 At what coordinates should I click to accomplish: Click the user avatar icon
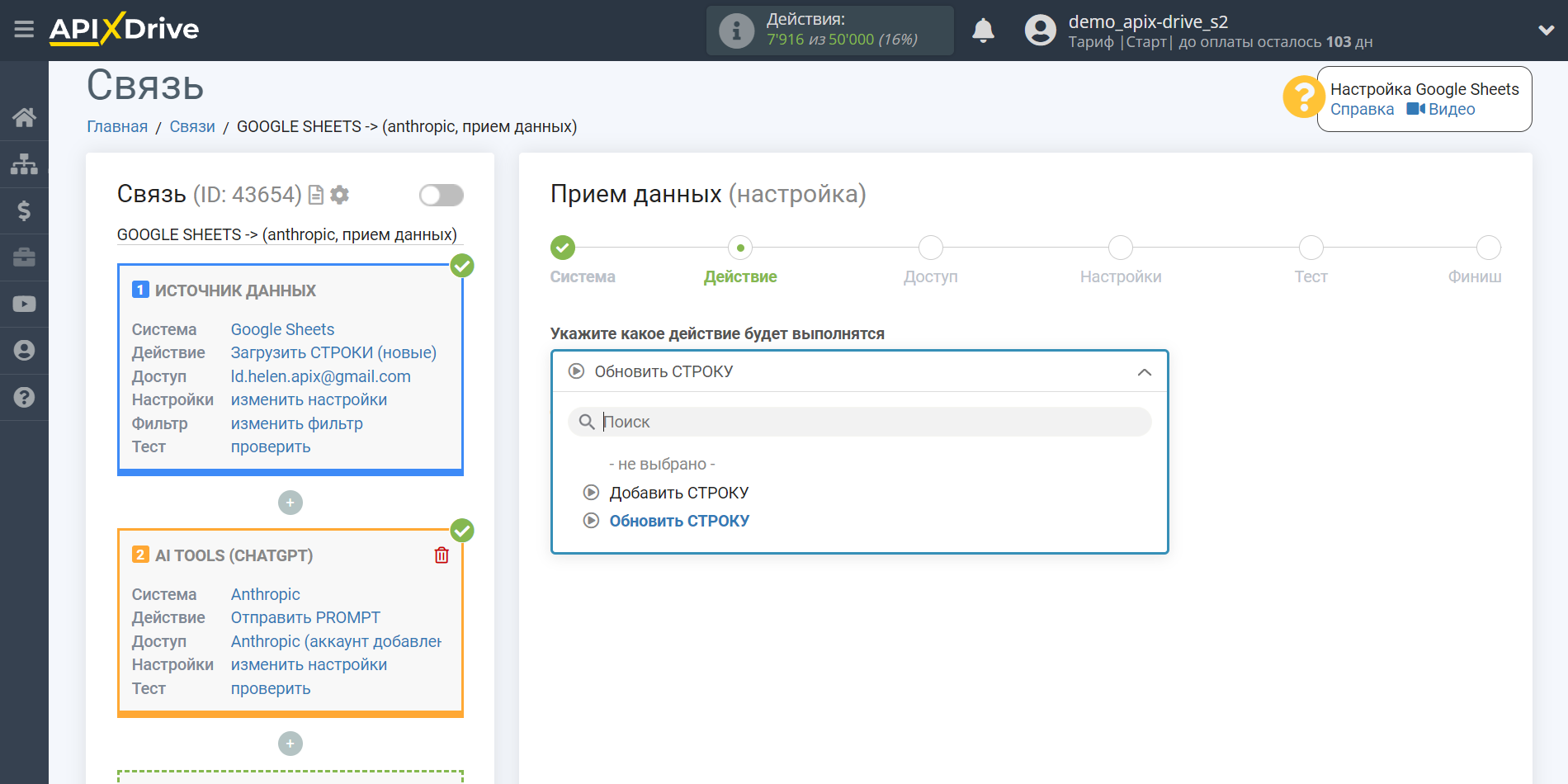coord(1040,31)
